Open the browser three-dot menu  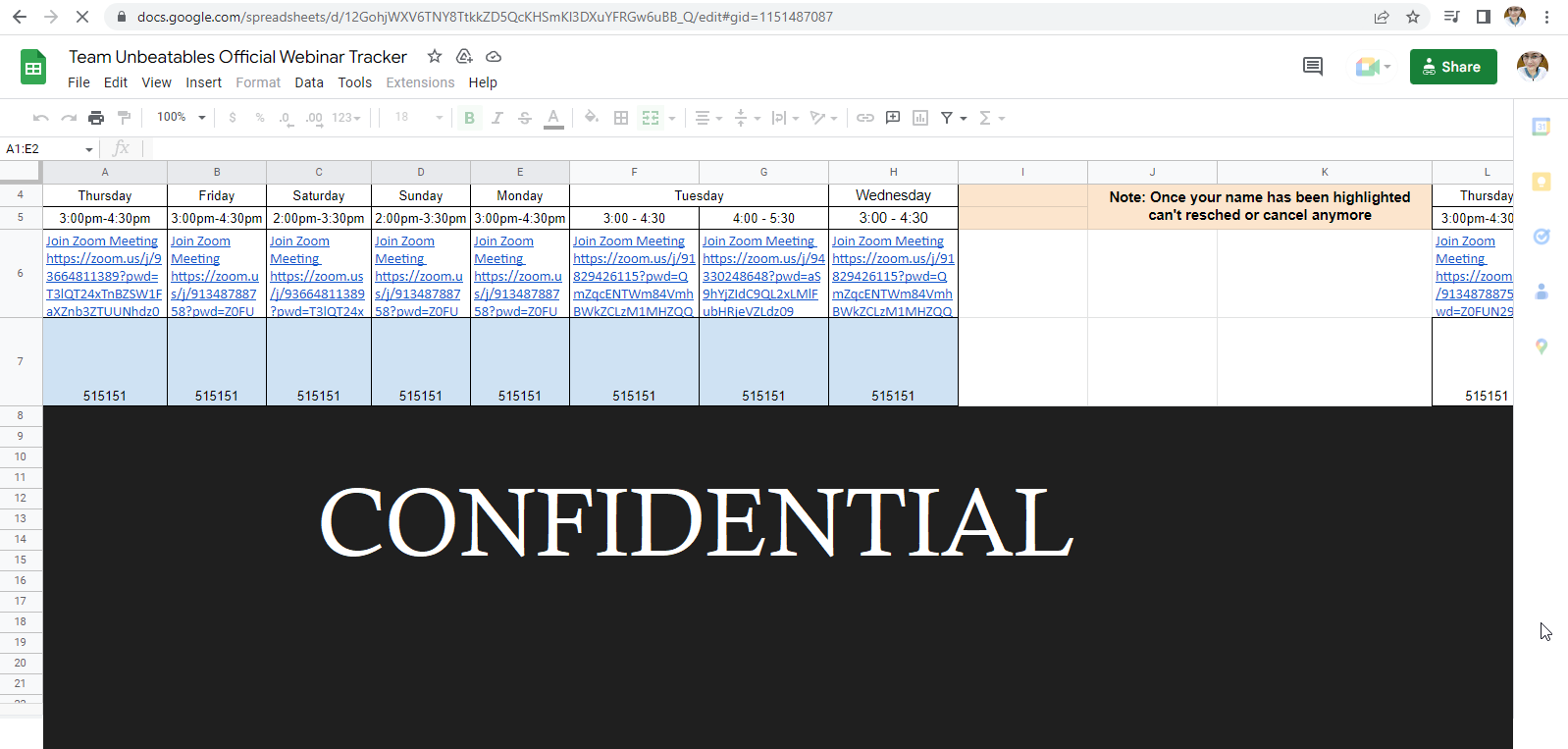coord(1546,17)
